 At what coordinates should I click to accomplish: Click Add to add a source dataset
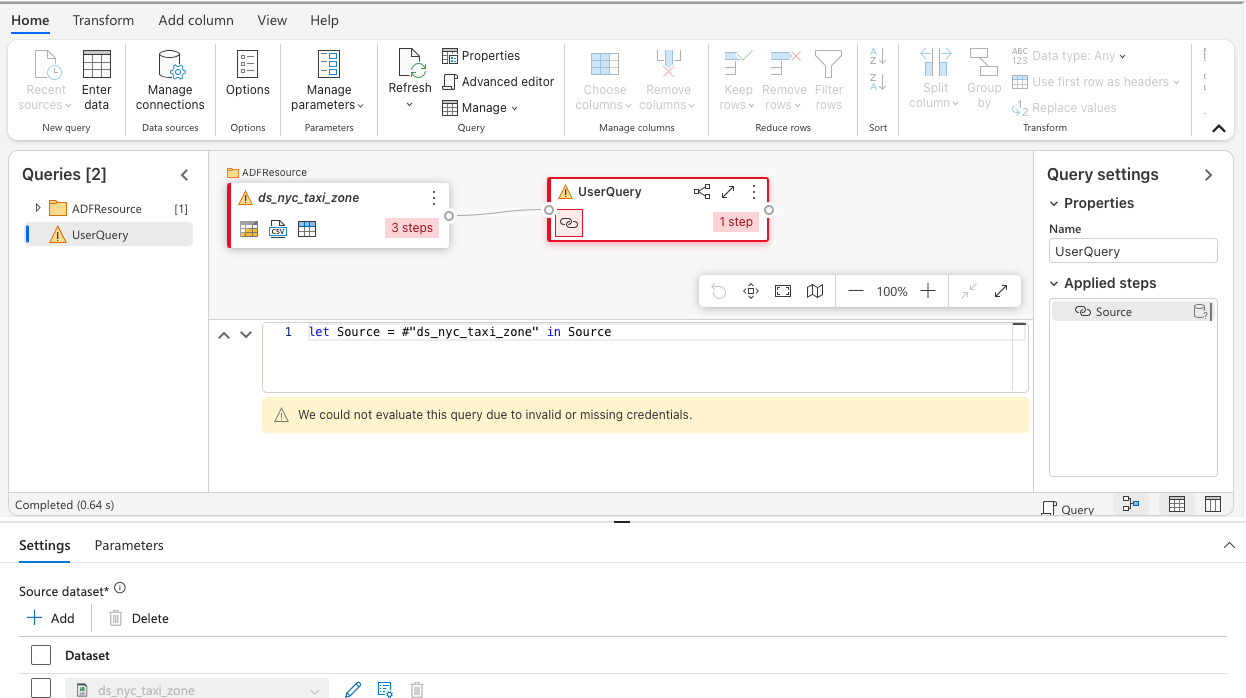pos(51,617)
